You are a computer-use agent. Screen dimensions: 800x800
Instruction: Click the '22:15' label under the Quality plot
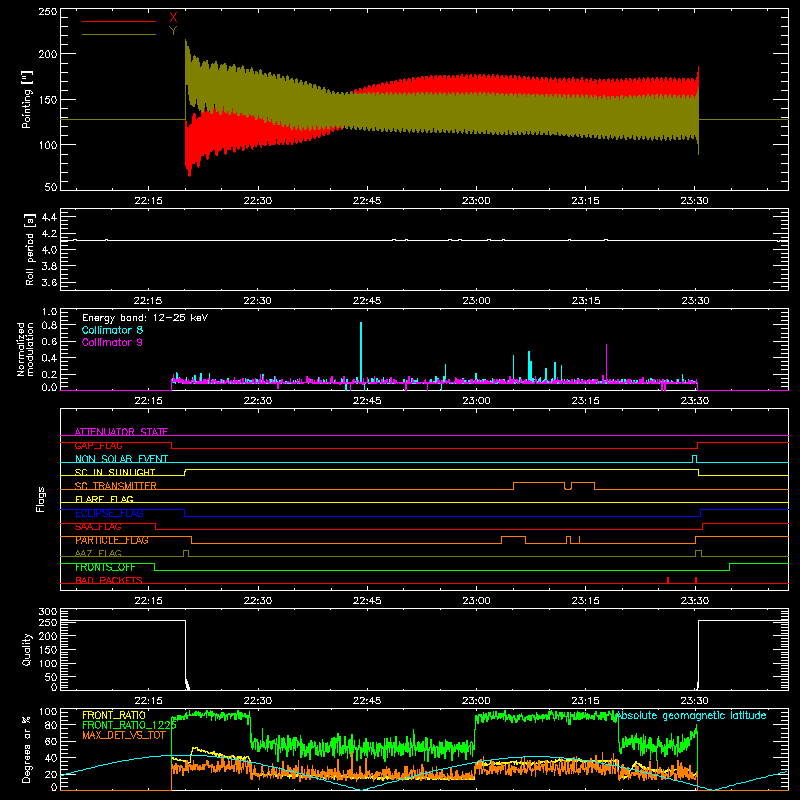coord(148,701)
